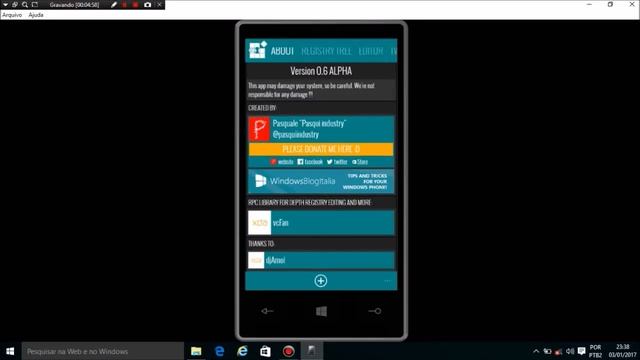Stop the recording with the red button

pyautogui.click(x=136, y=4)
